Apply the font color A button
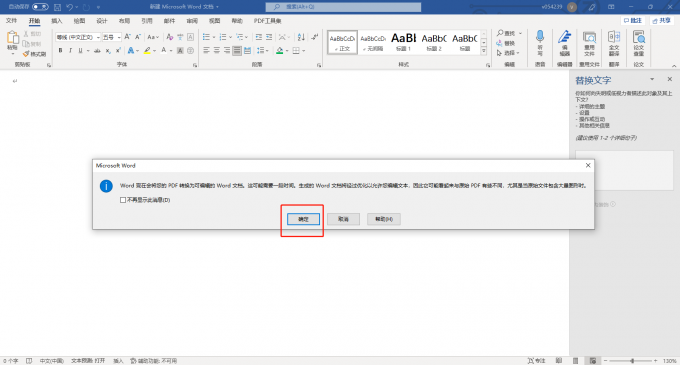 coord(163,51)
